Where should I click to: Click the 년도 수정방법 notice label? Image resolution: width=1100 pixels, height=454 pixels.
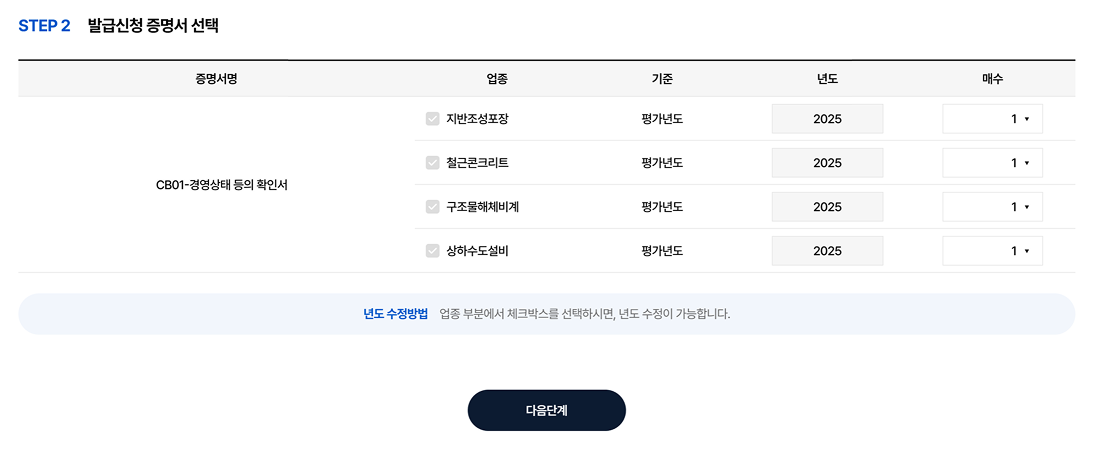[395, 314]
